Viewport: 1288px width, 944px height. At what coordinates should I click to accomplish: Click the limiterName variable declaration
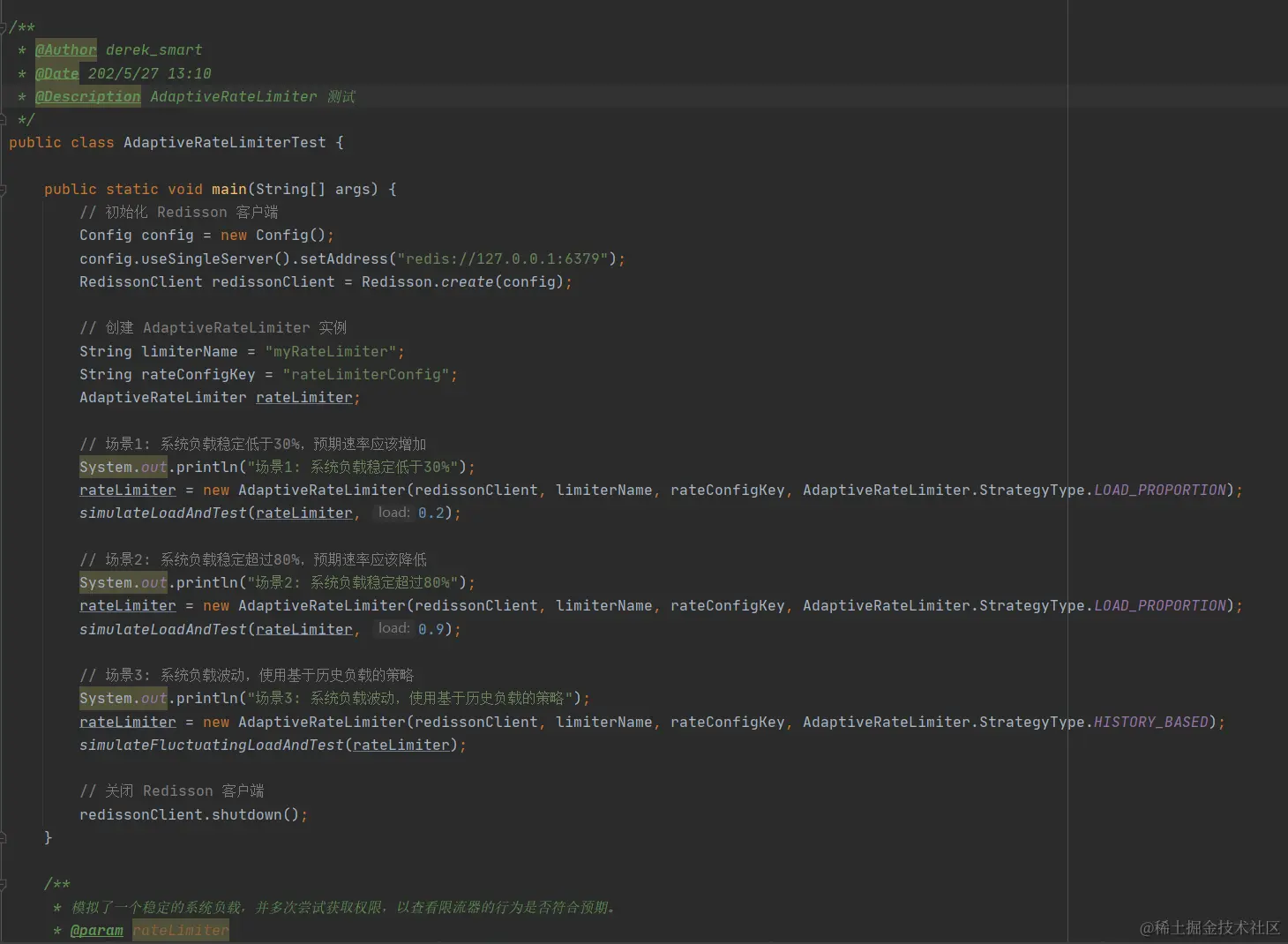[x=190, y=351]
